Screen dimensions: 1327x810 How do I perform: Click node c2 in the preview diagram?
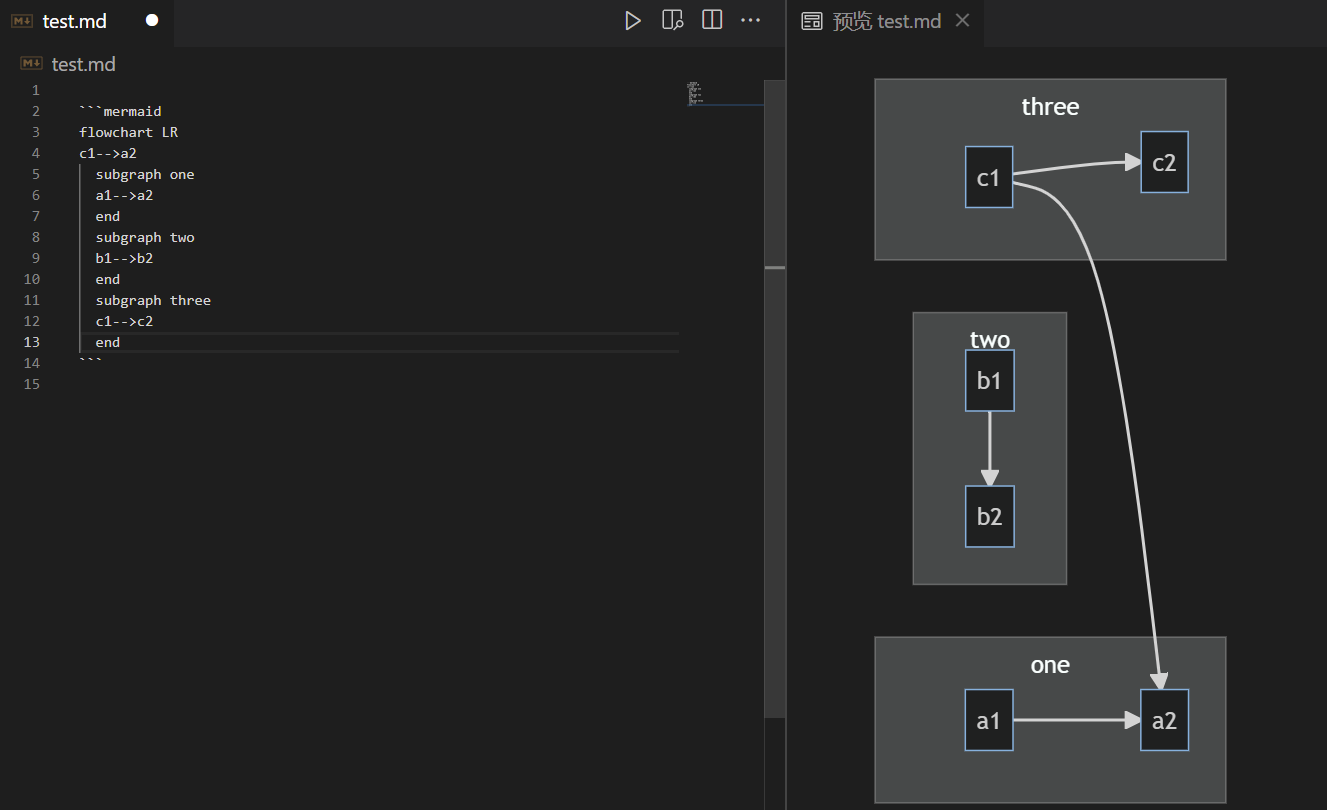[x=1164, y=162]
